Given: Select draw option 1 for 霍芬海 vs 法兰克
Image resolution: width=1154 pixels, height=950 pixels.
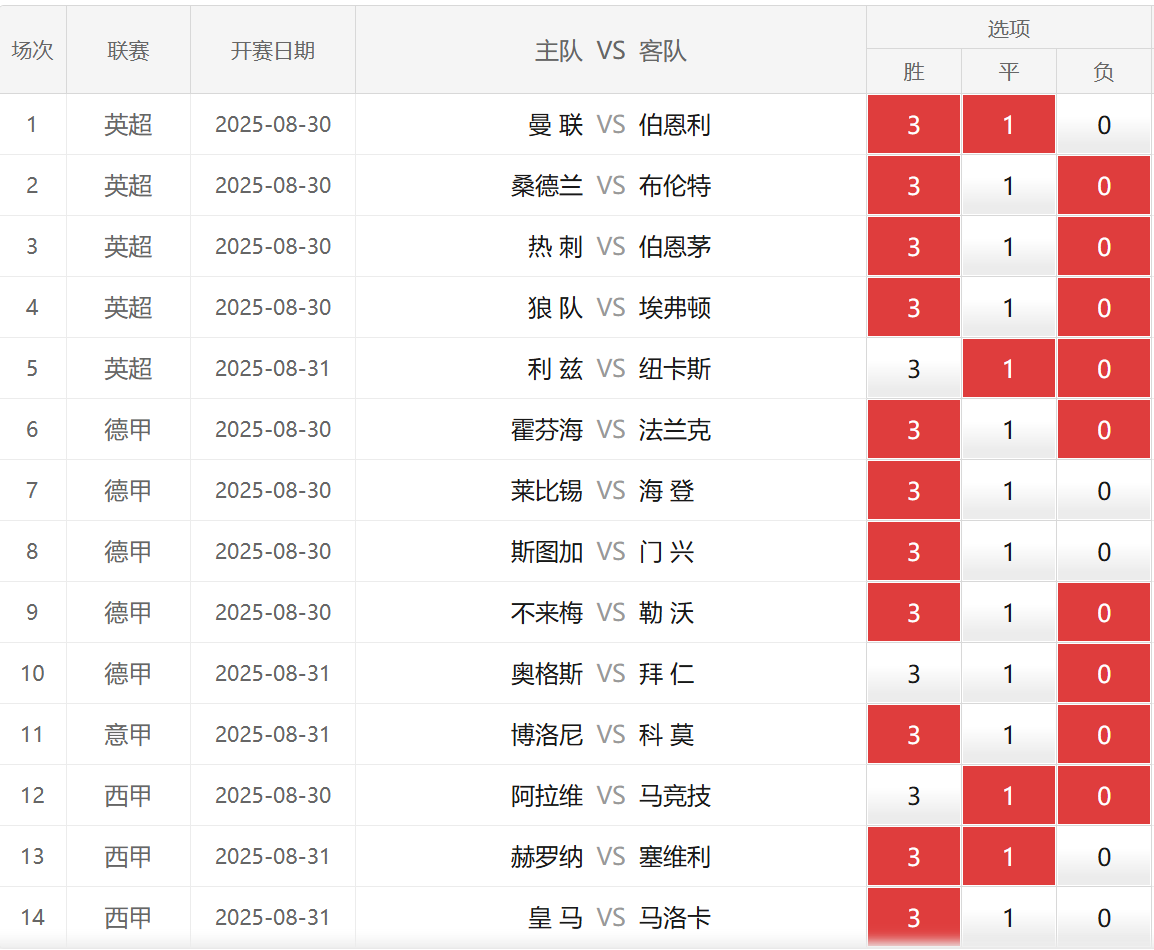Looking at the screenshot, I should click(x=1008, y=430).
